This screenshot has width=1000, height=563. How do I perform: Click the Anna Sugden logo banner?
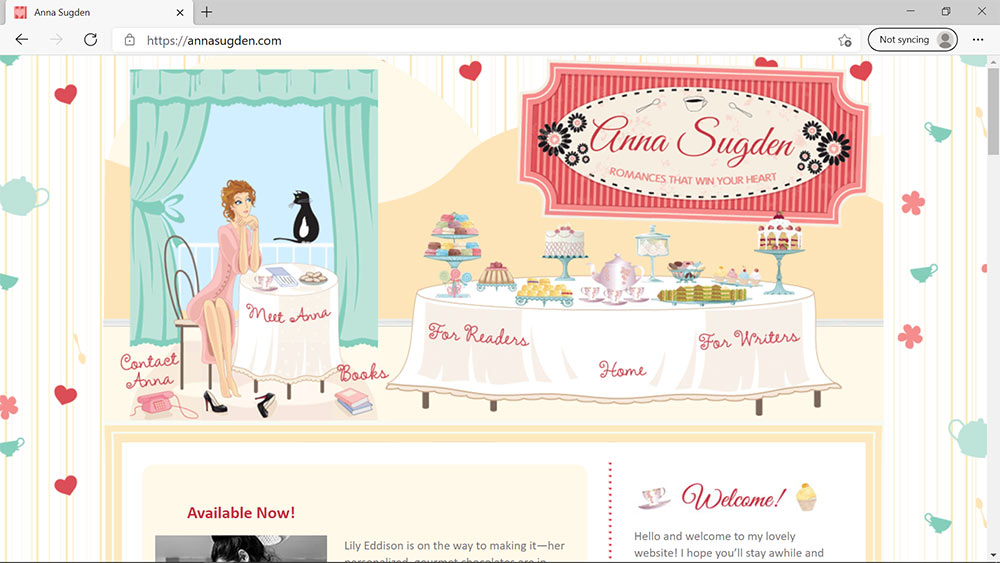pyautogui.click(x=692, y=140)
